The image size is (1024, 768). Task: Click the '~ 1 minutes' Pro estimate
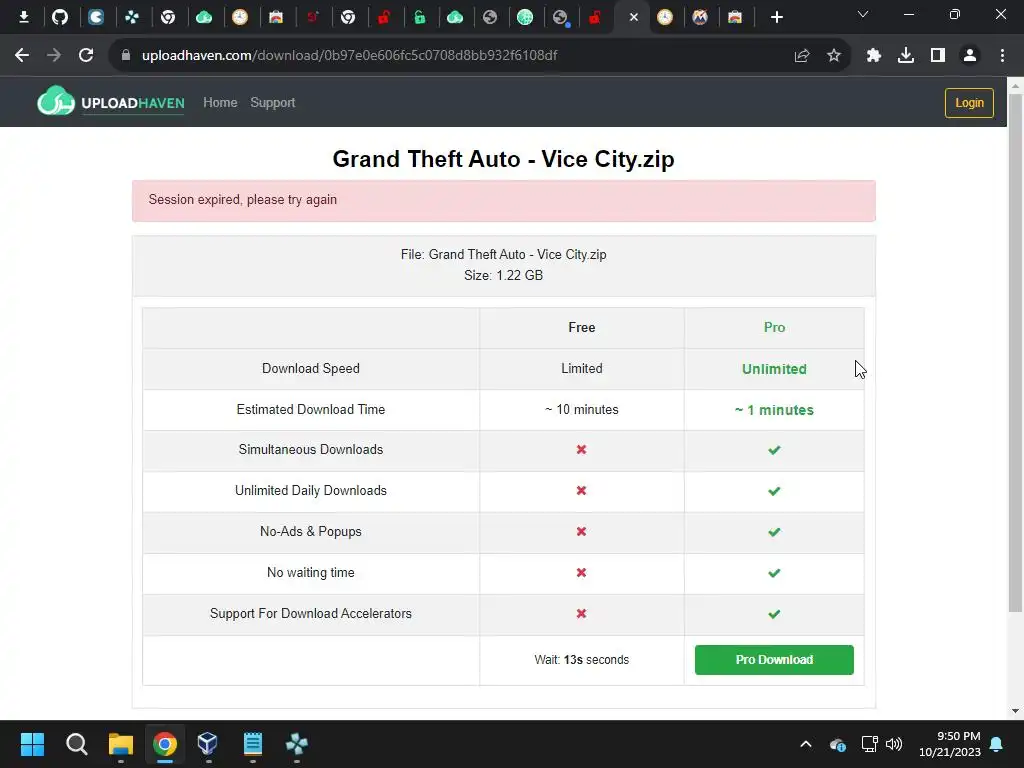tap(774, 410)
